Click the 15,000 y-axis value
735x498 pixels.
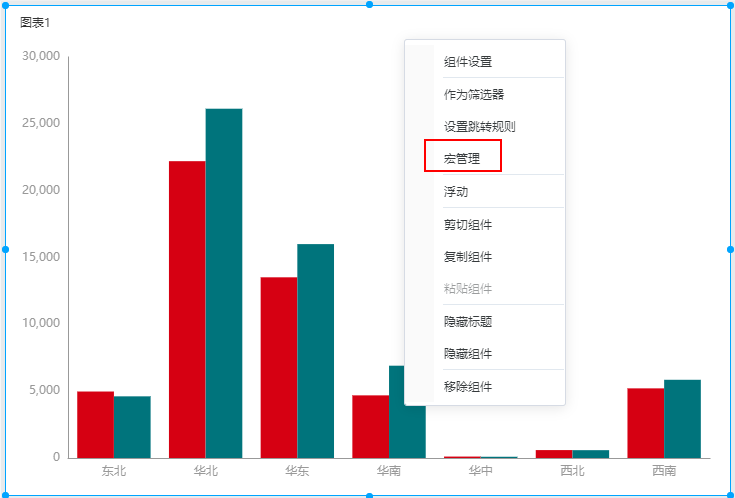tap(41, 257)
